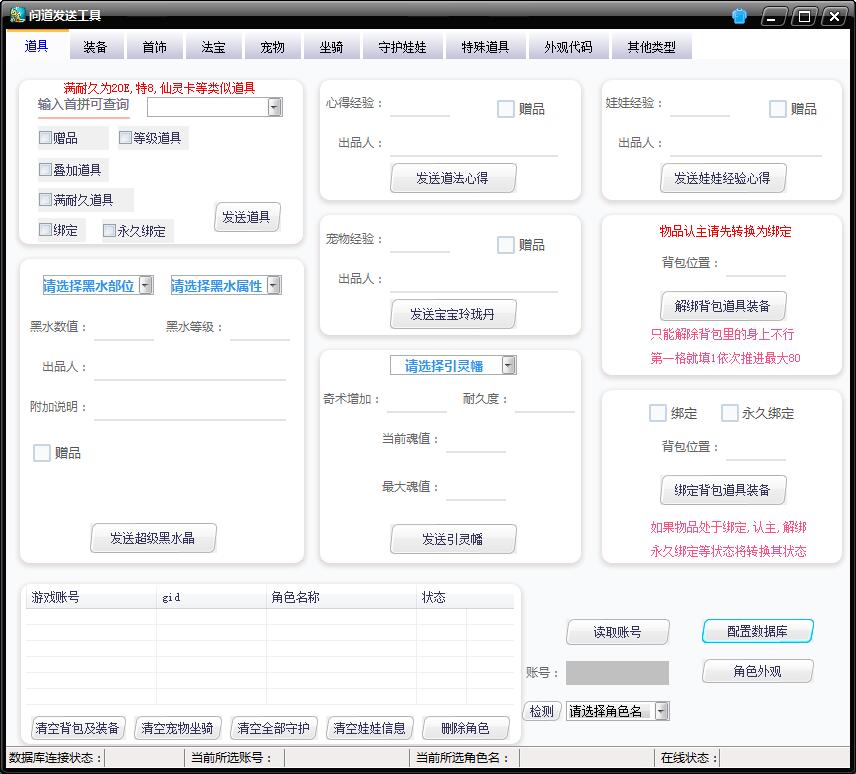Image resolution: width=856 pixels, height=774 pixels.
Task: Open the 首饰 tab
Action: click(154, 47)
